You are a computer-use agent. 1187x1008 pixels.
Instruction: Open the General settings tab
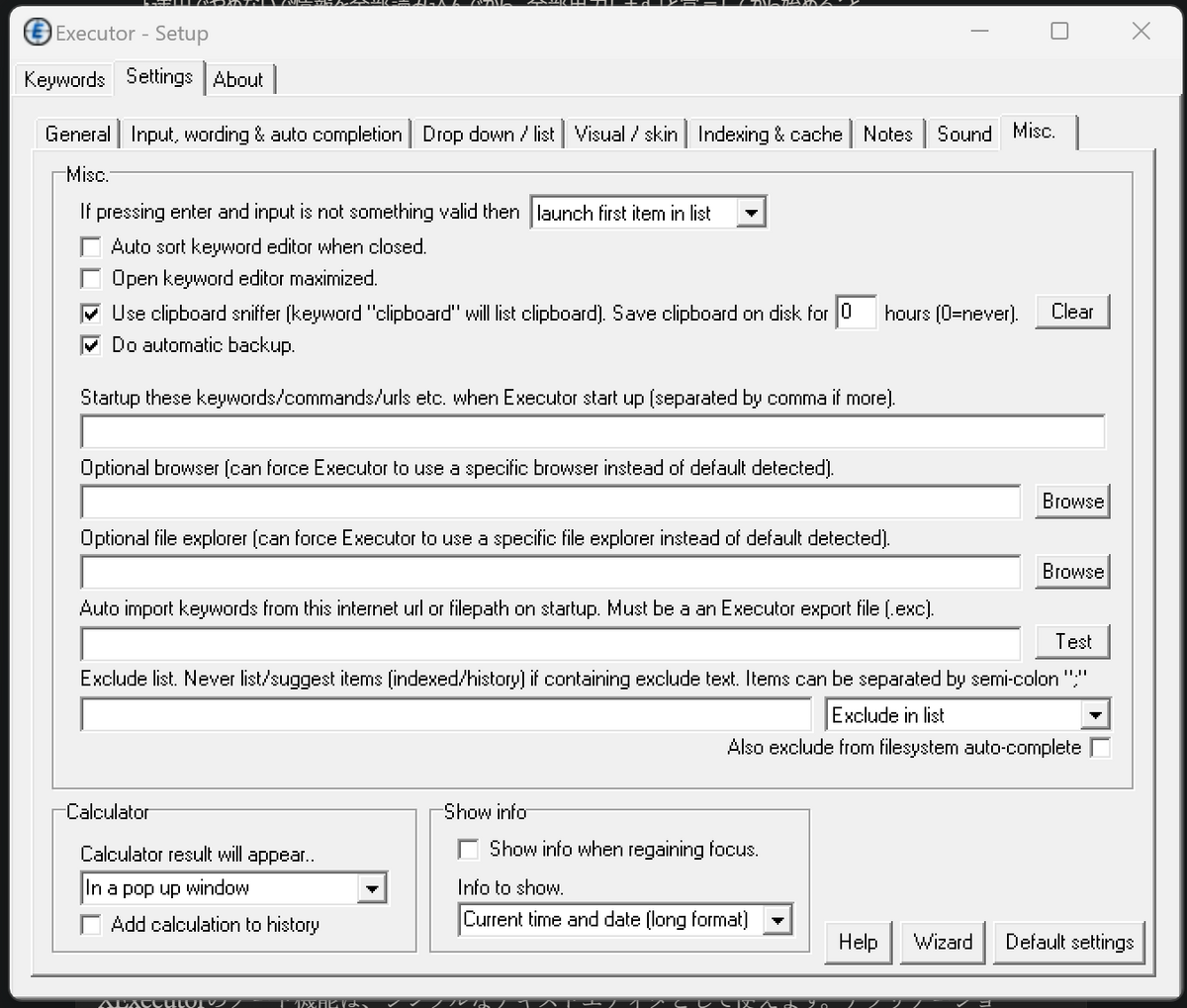coord(78,134)
